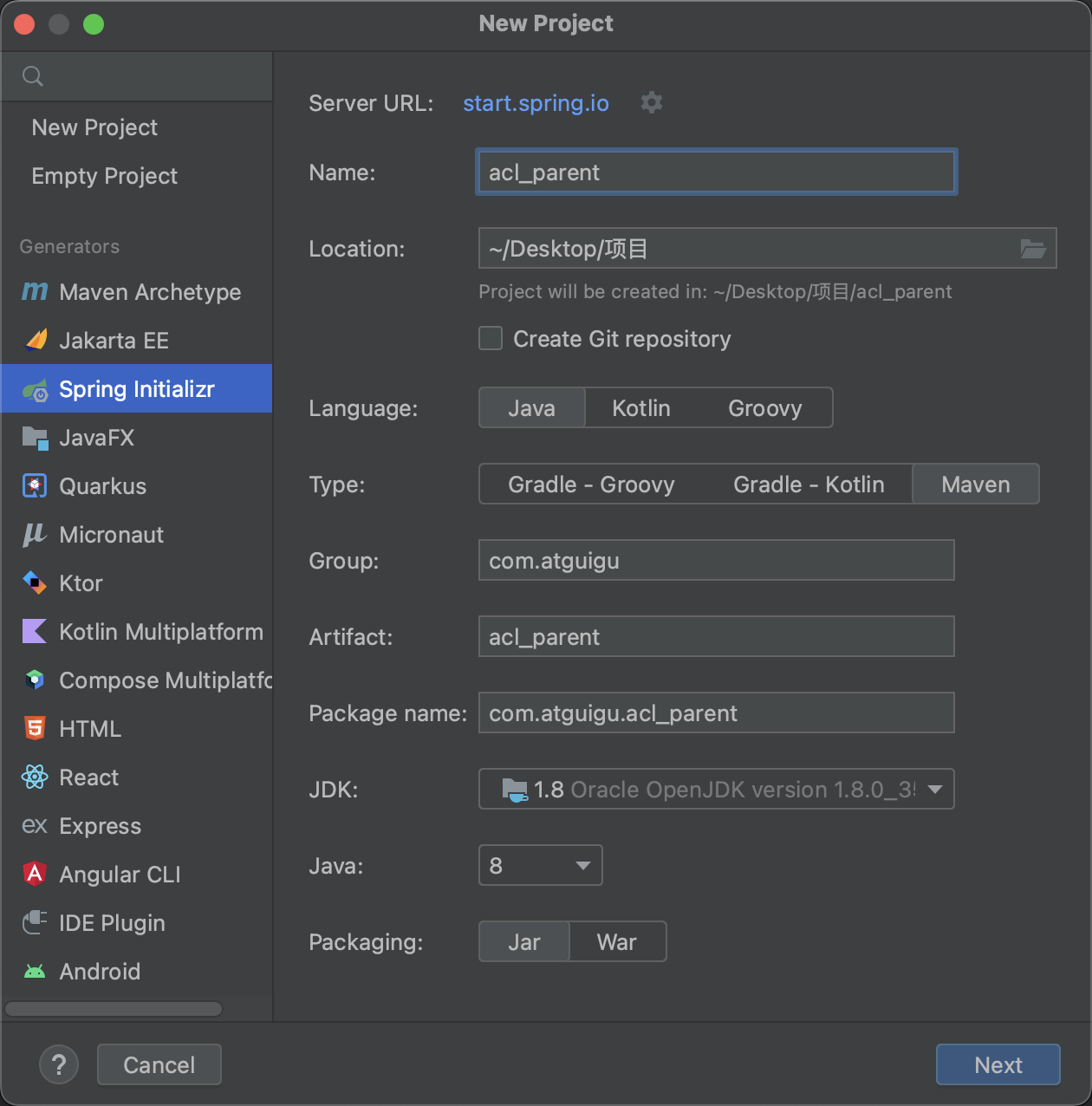
Task: Switch language to Kotlin
Action: pos(640,408)
